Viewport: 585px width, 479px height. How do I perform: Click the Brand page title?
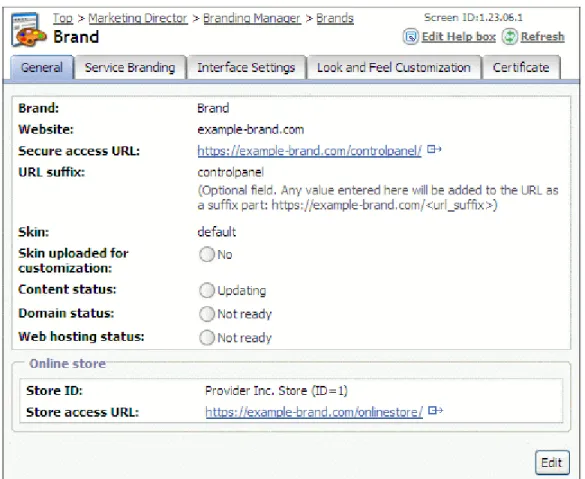(x=76, y=37)
